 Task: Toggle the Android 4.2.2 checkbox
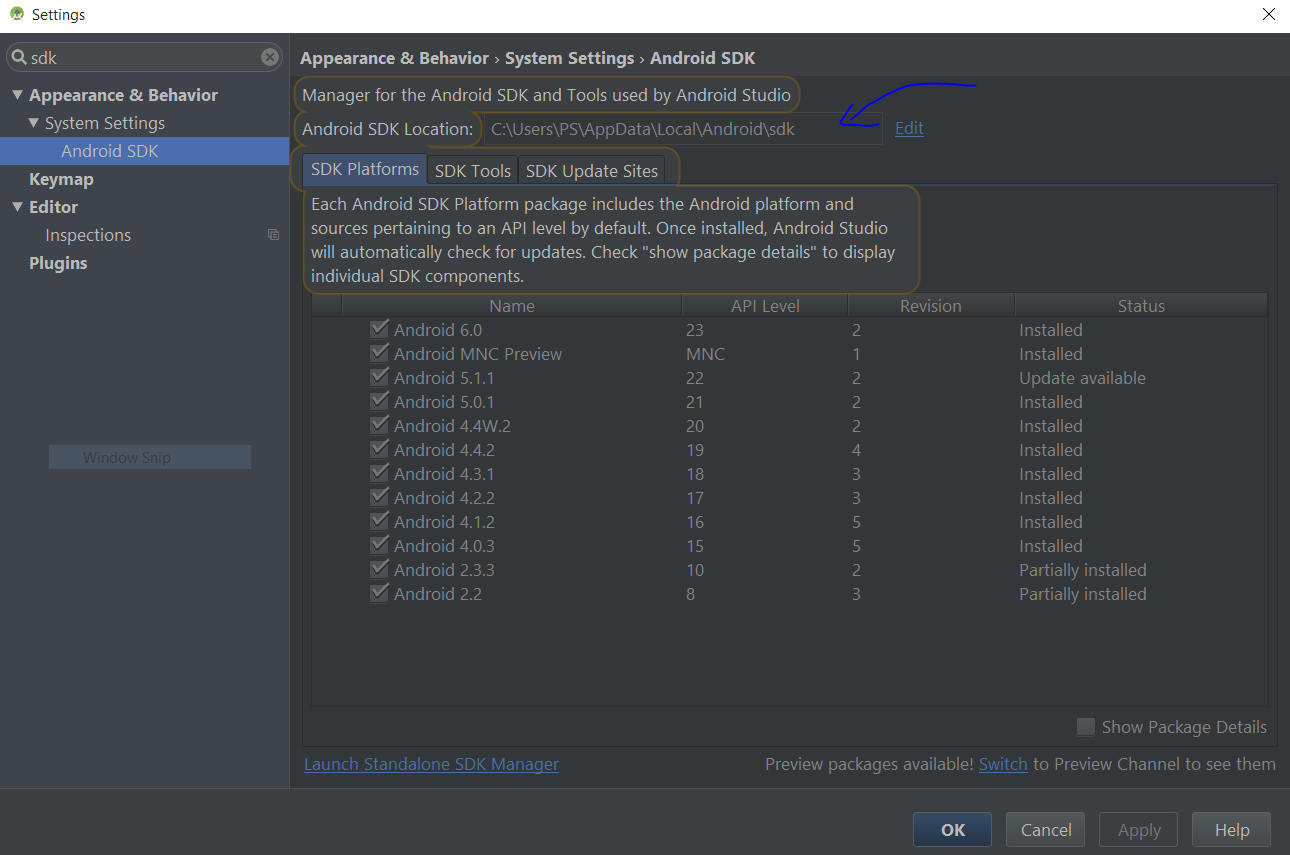pyautogui.click(x=379, y=497)
